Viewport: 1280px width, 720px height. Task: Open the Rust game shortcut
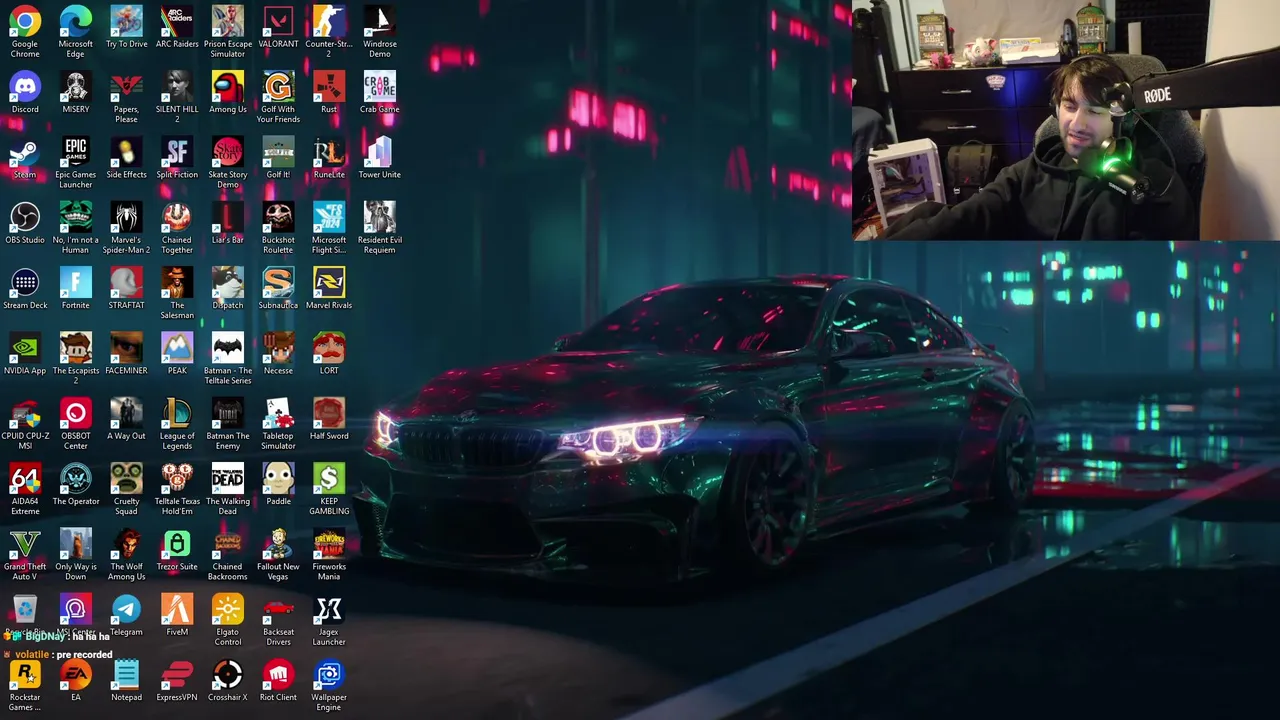click(329, 87)
